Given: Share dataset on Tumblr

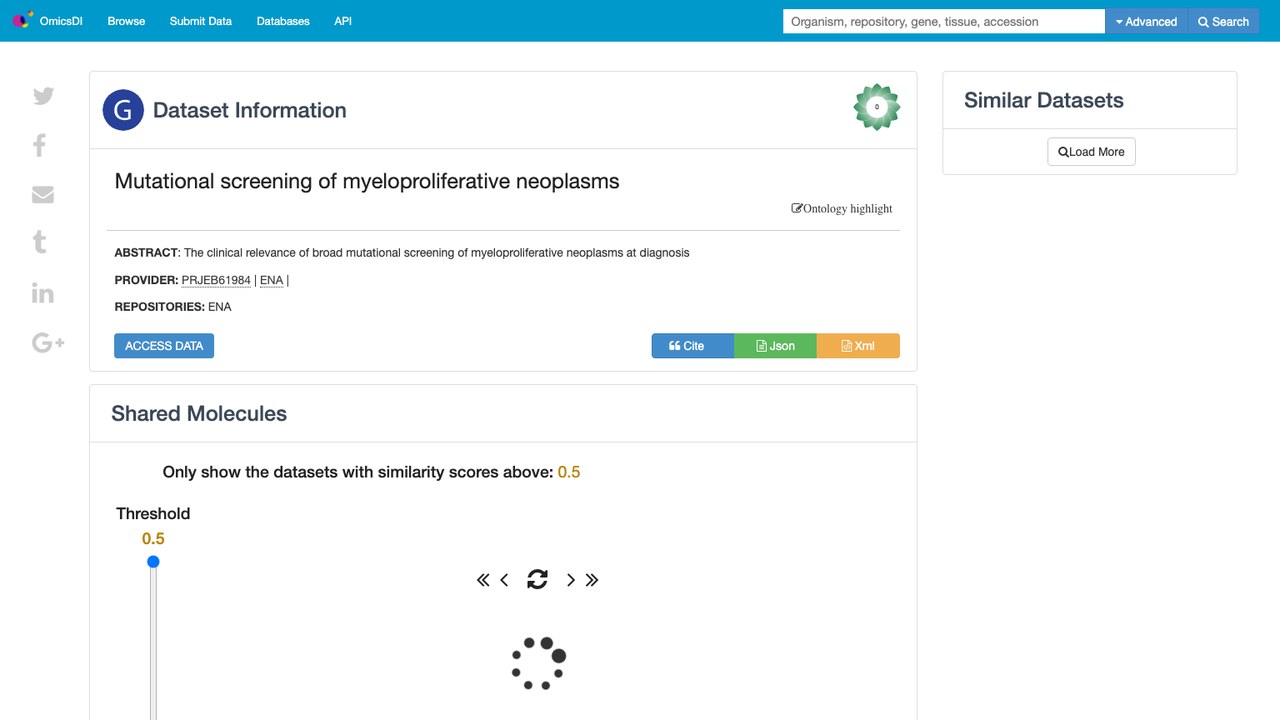Looking at the screenshot, I should 40,242.
